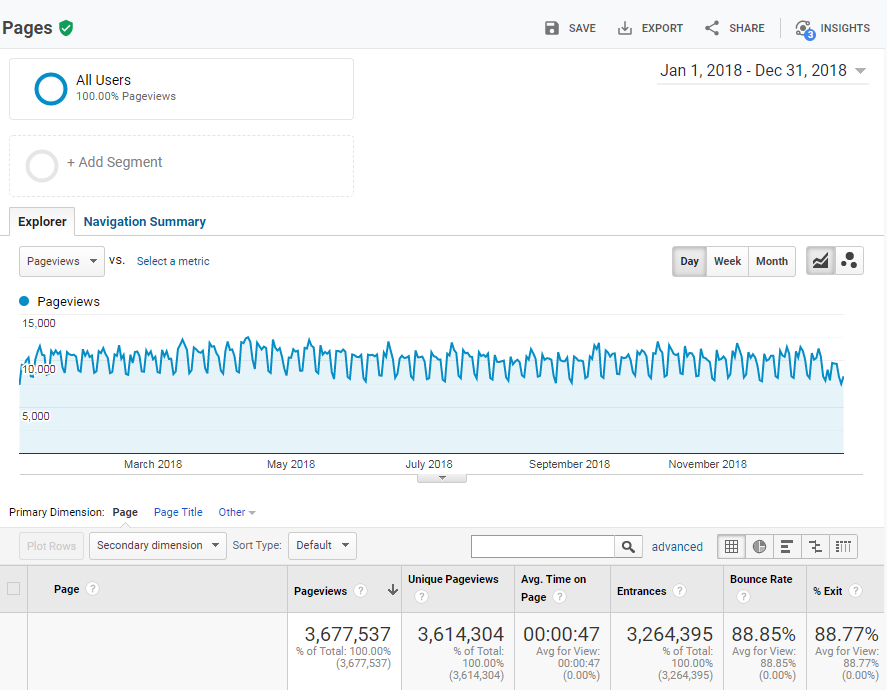Select the performance bar view
Image resolution: width=887 pixels, height=690 pixels.
tap(787, 546)
